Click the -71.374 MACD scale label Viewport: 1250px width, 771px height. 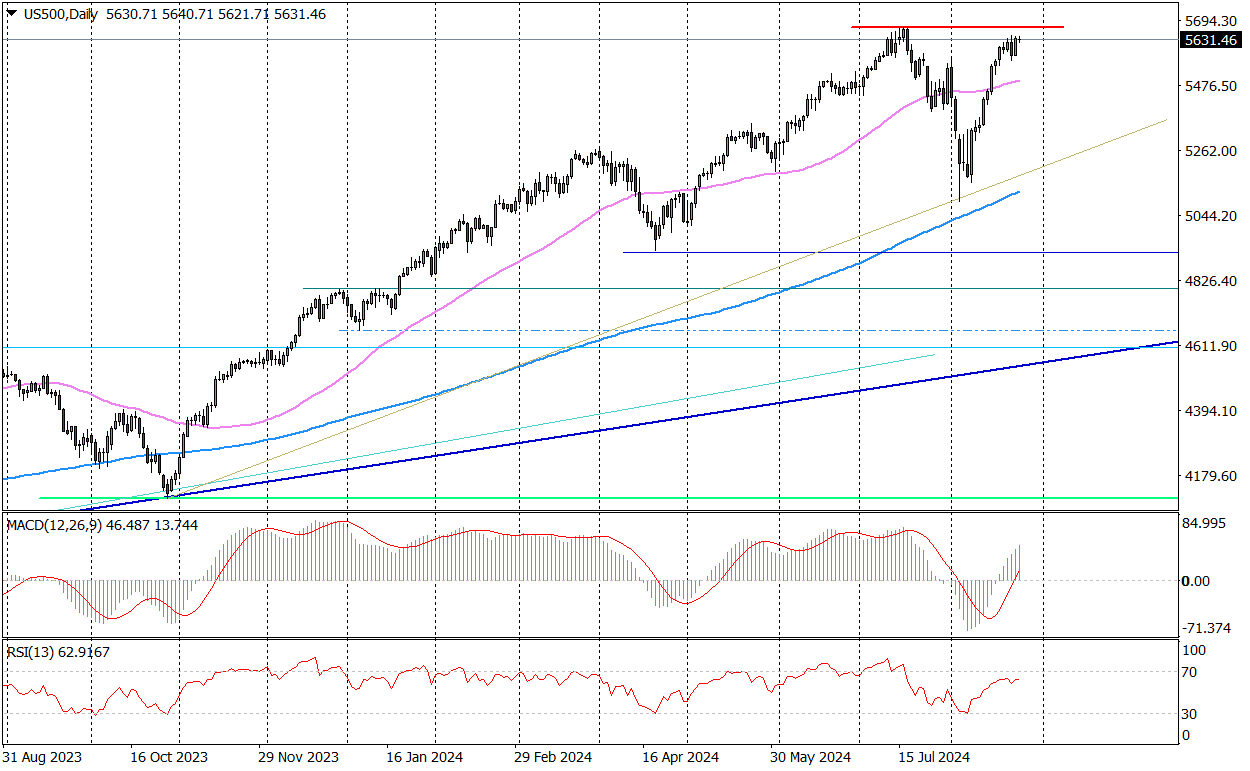(1207, 628)
